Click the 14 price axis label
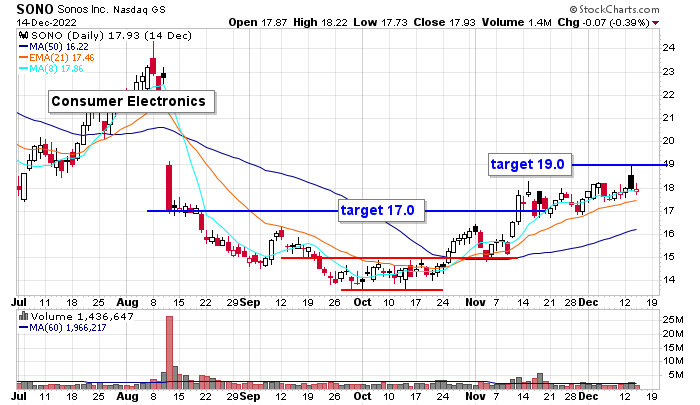 [669, 280]
